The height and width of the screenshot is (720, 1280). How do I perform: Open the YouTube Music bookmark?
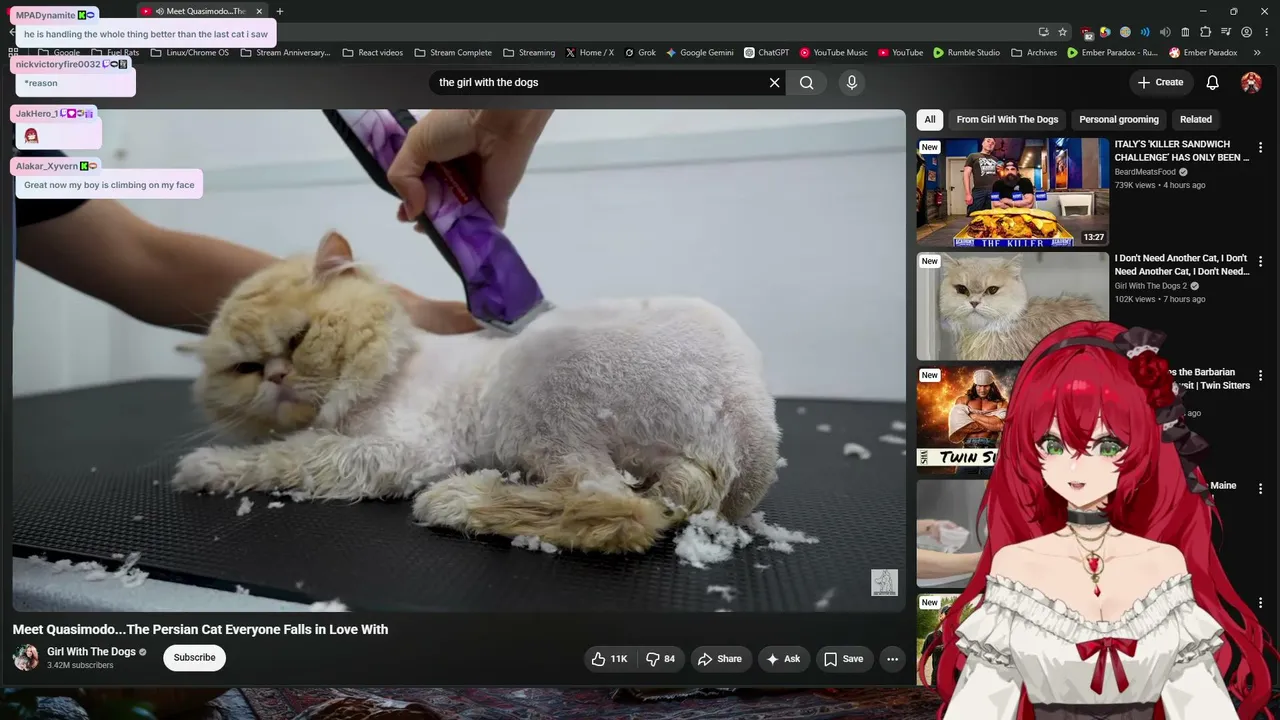[833, 53]
